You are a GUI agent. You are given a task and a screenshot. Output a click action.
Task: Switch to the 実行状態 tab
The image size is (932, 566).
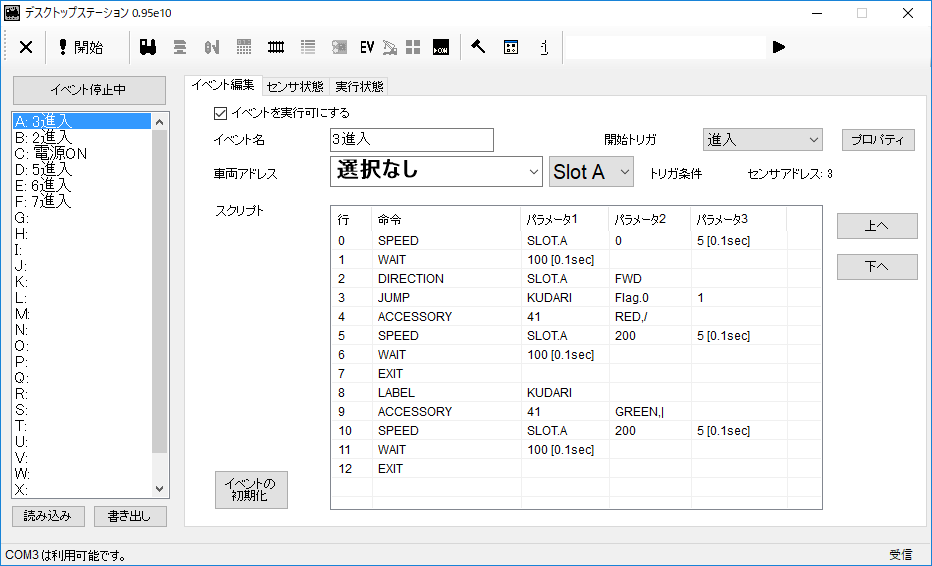359,87
